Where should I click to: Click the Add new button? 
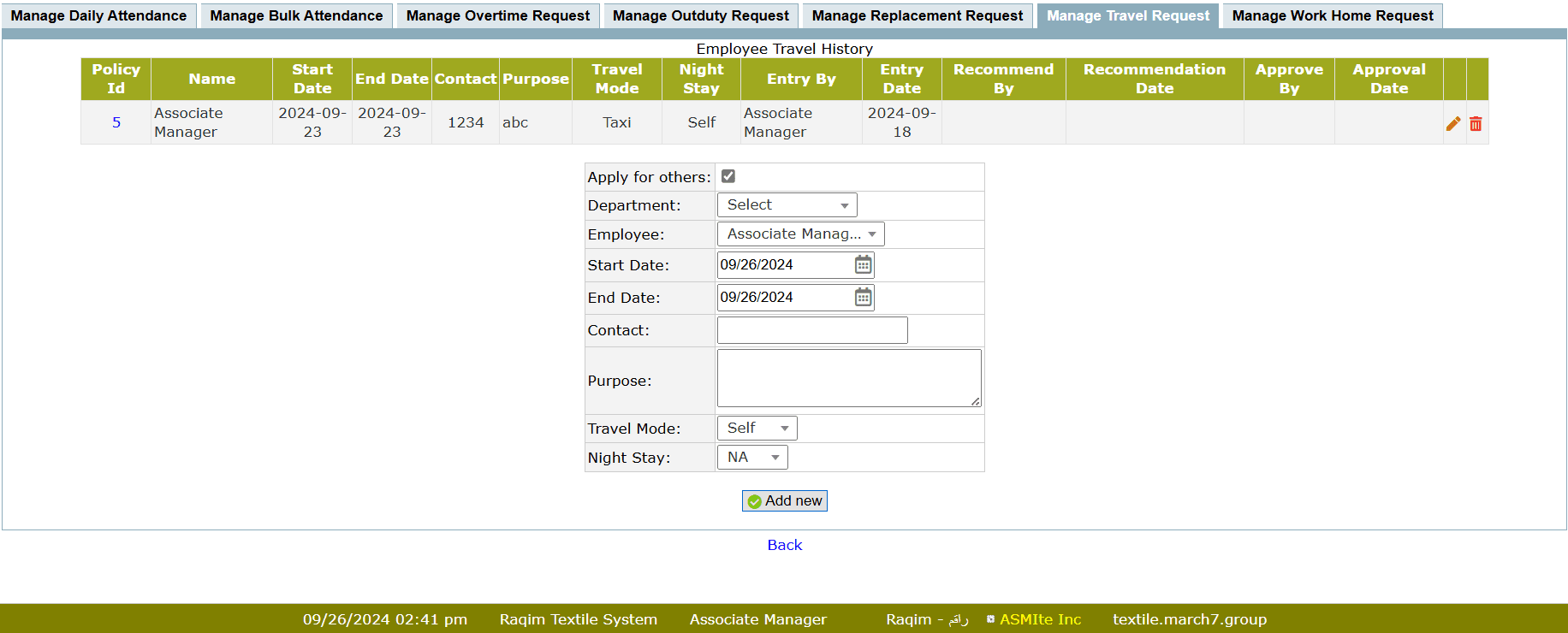click(784, 501)
